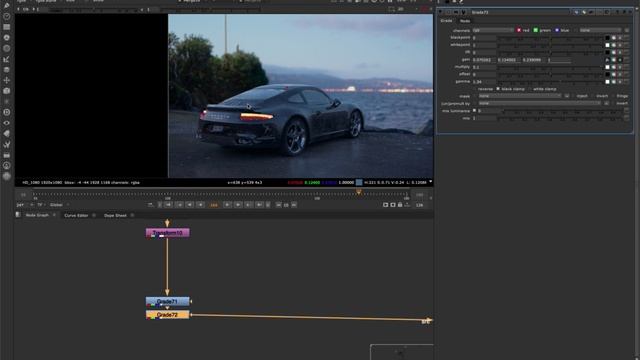Open the MetaData nodes tag icon
Viewport: 640px width, 360px height.
click(7, 133)
